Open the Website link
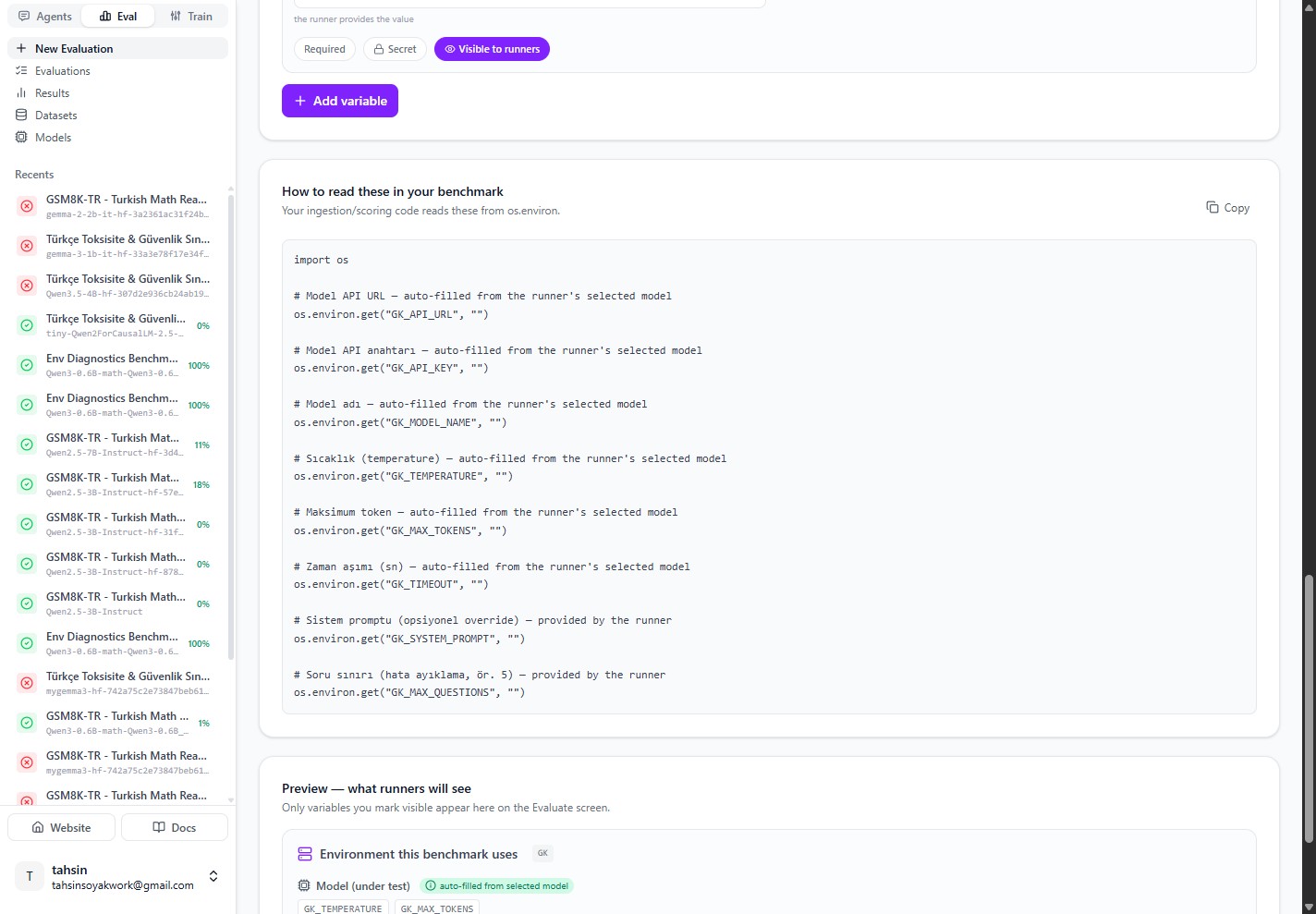Image resolution: width=1316 pixels, height=914 pixels. tap(61, 827)
